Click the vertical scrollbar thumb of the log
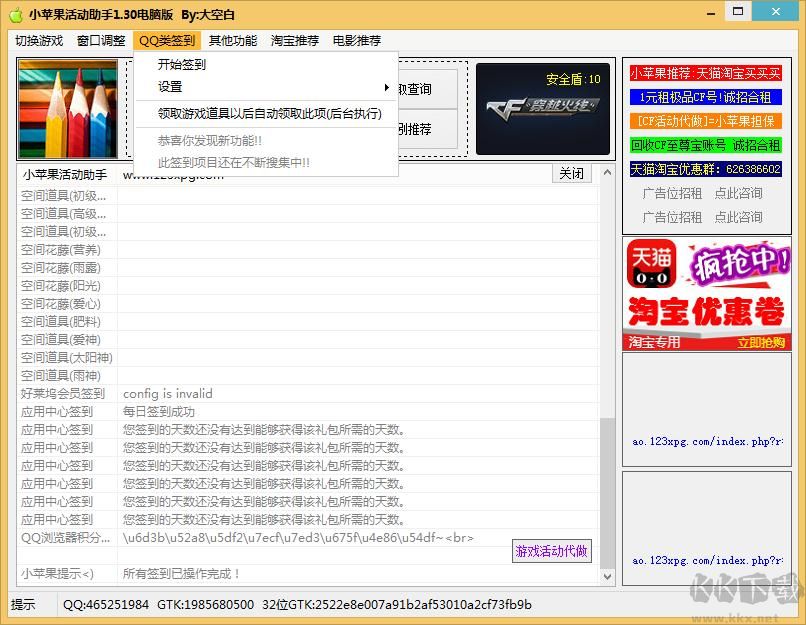The height and width of the screenshot is (625, 806). pos(607,493)
